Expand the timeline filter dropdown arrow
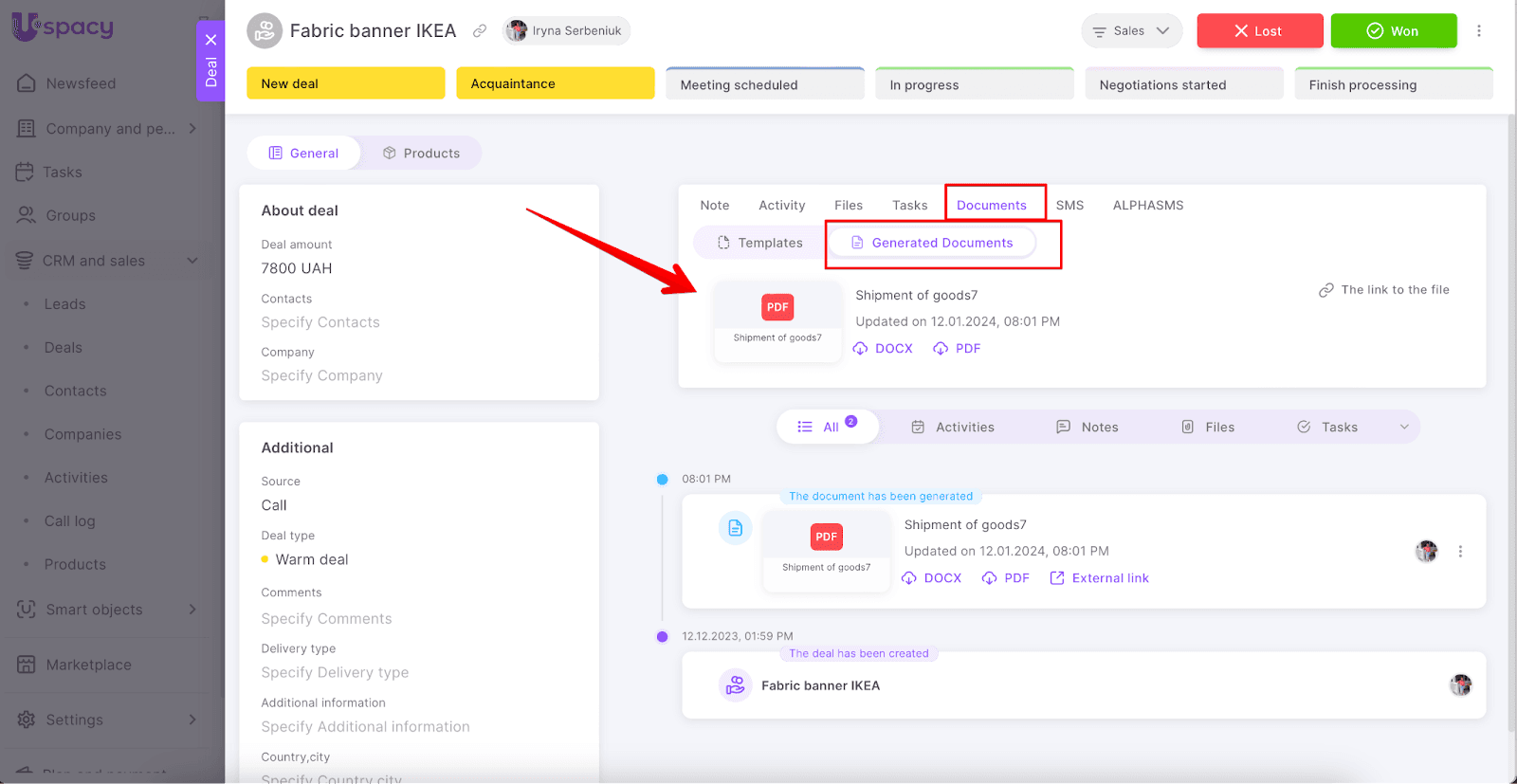The width and height of the screenshot is (1517, 784). [1404, 428]
